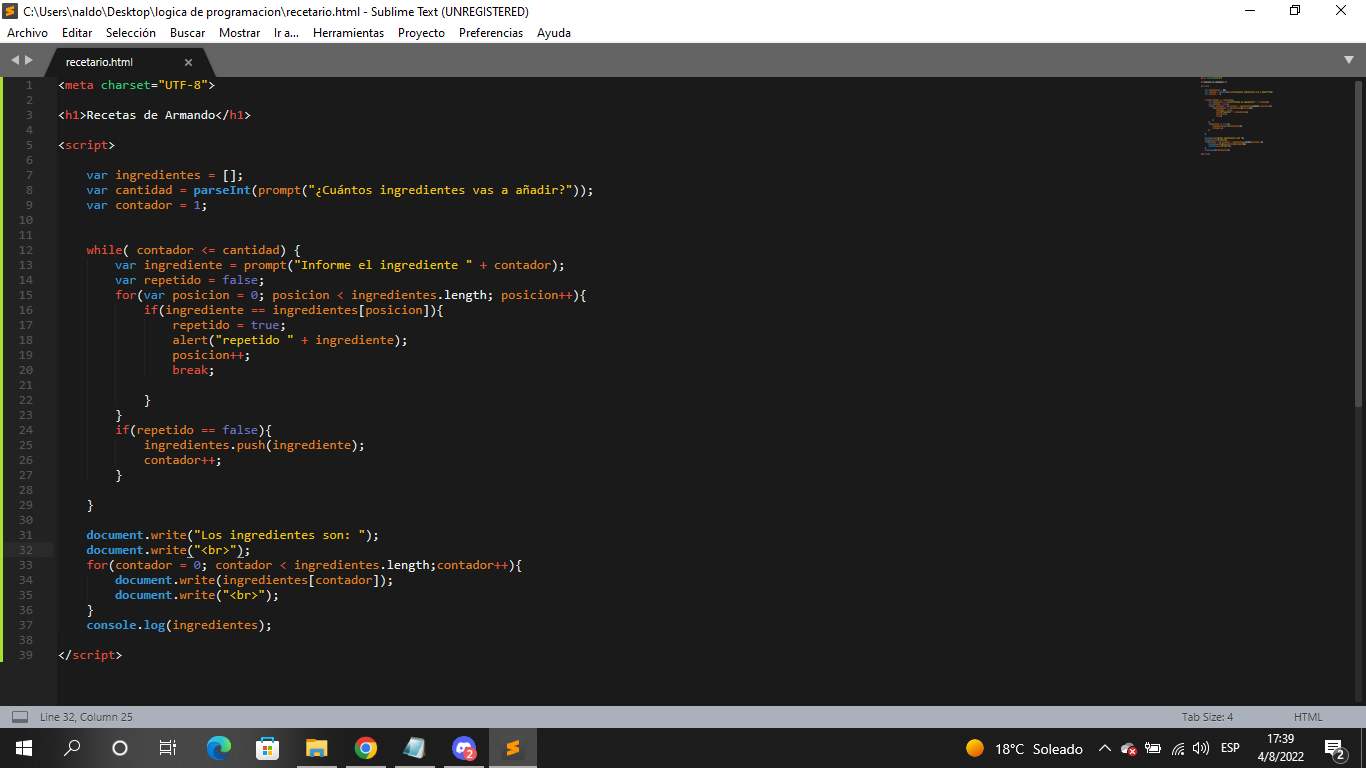Viewport: 1366px width, 768px height.
Task: Click the break; statement on line 20
Action: click(193, 370)
